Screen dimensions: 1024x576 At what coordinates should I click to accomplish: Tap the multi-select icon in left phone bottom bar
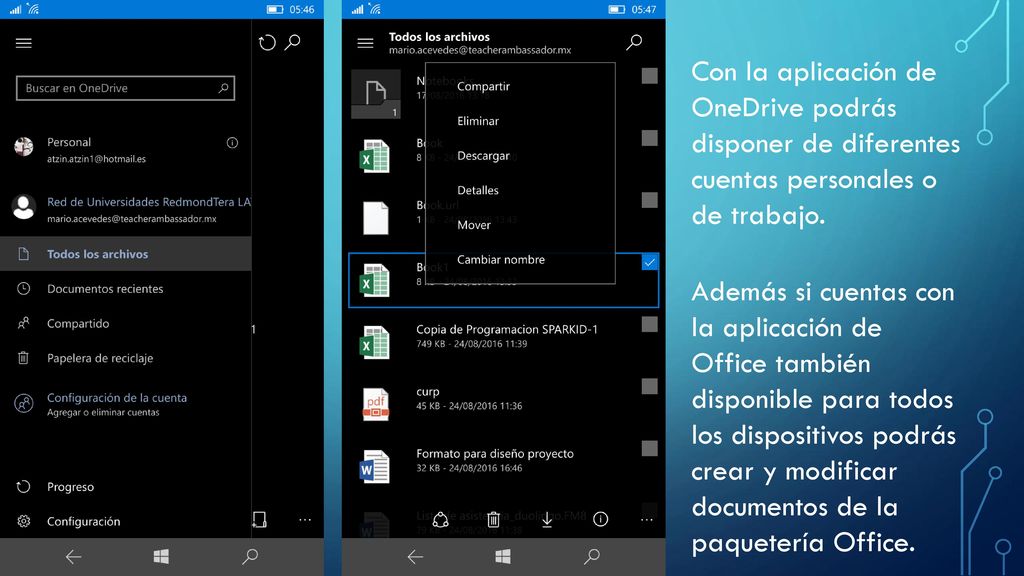[259, 520]
